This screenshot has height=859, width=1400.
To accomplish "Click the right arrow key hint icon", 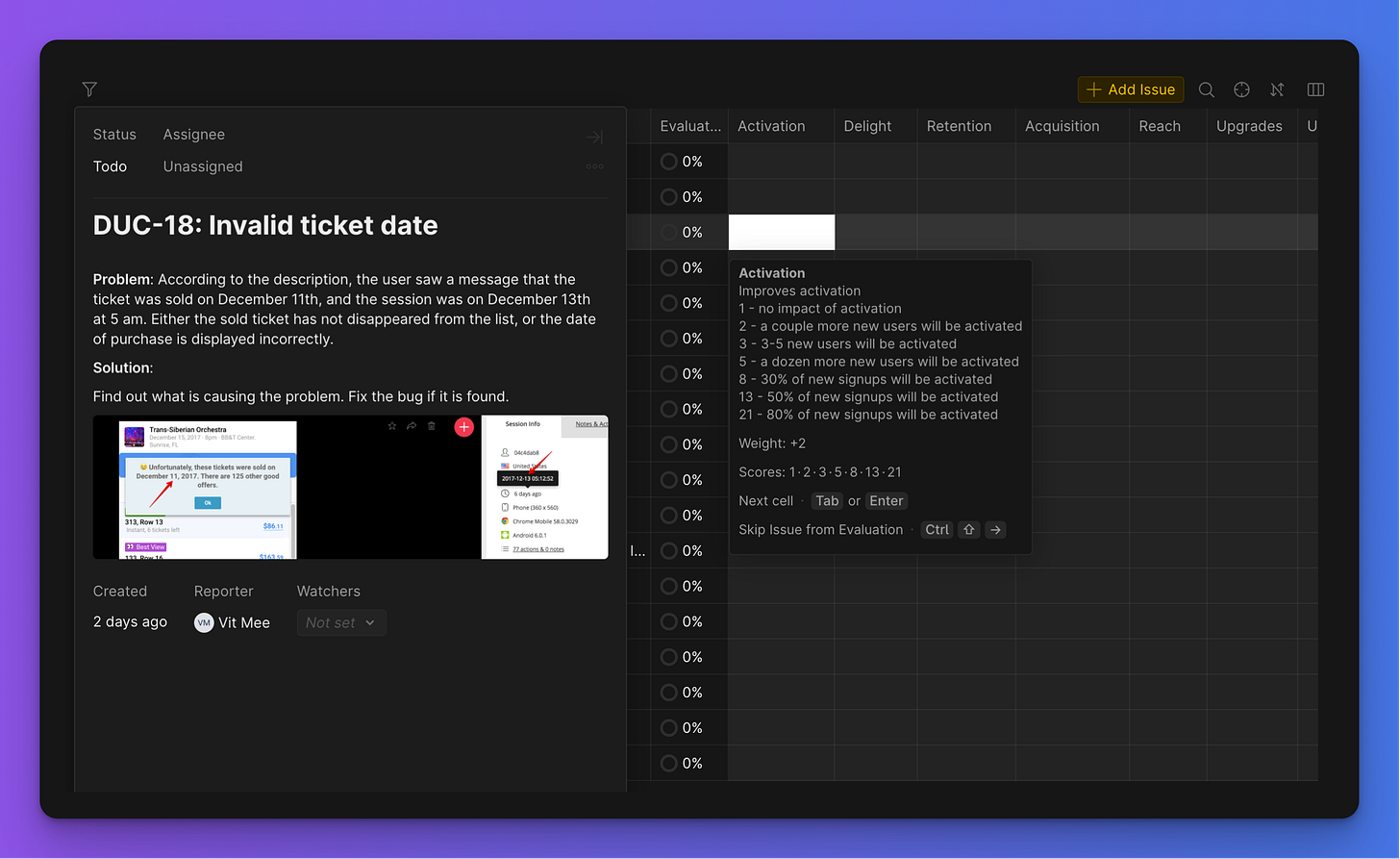I will coord(995,530).
